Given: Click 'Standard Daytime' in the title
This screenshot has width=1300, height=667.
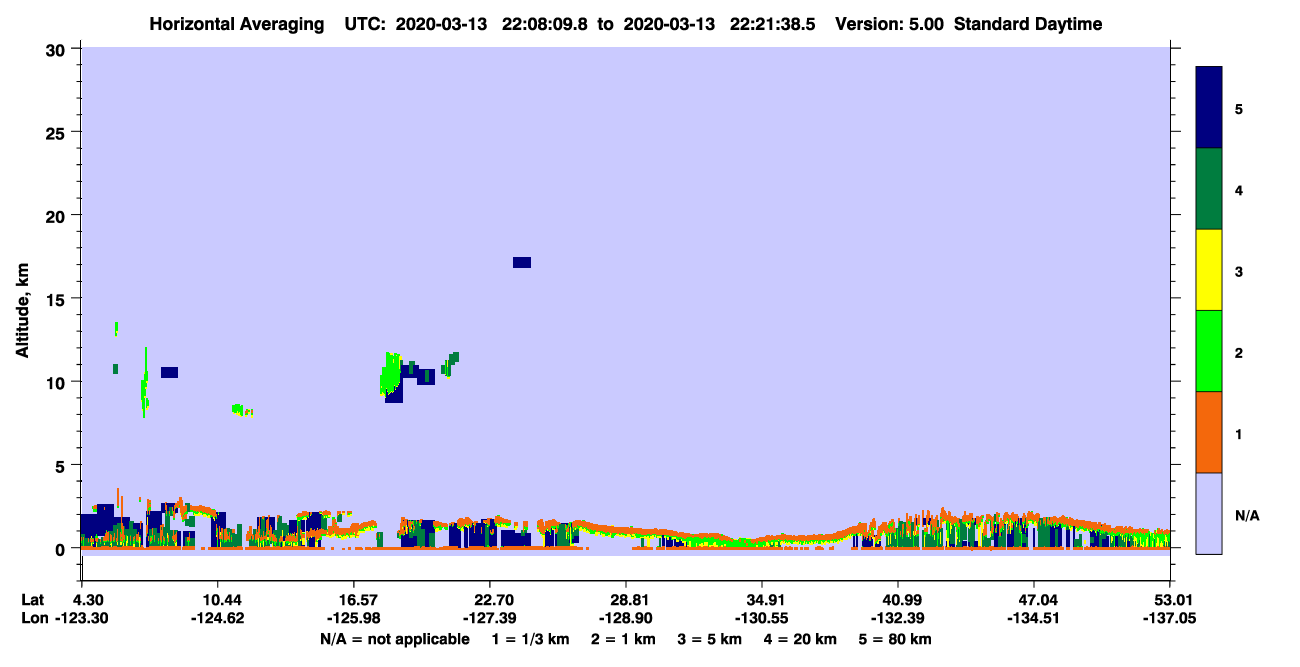Looking at the screenshot, I should click(x=1028, y=24).
